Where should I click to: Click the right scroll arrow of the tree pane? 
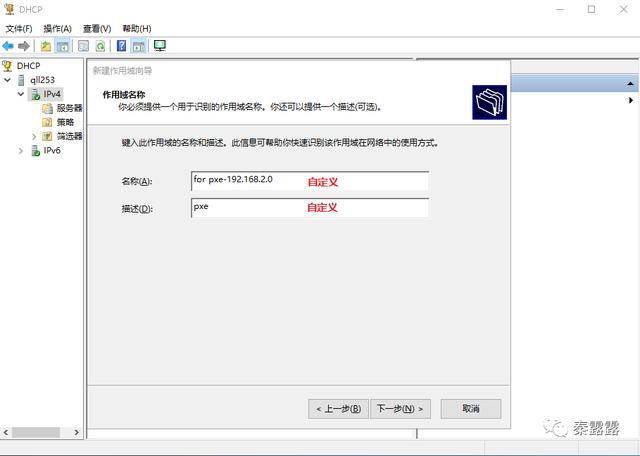[77, 432]
